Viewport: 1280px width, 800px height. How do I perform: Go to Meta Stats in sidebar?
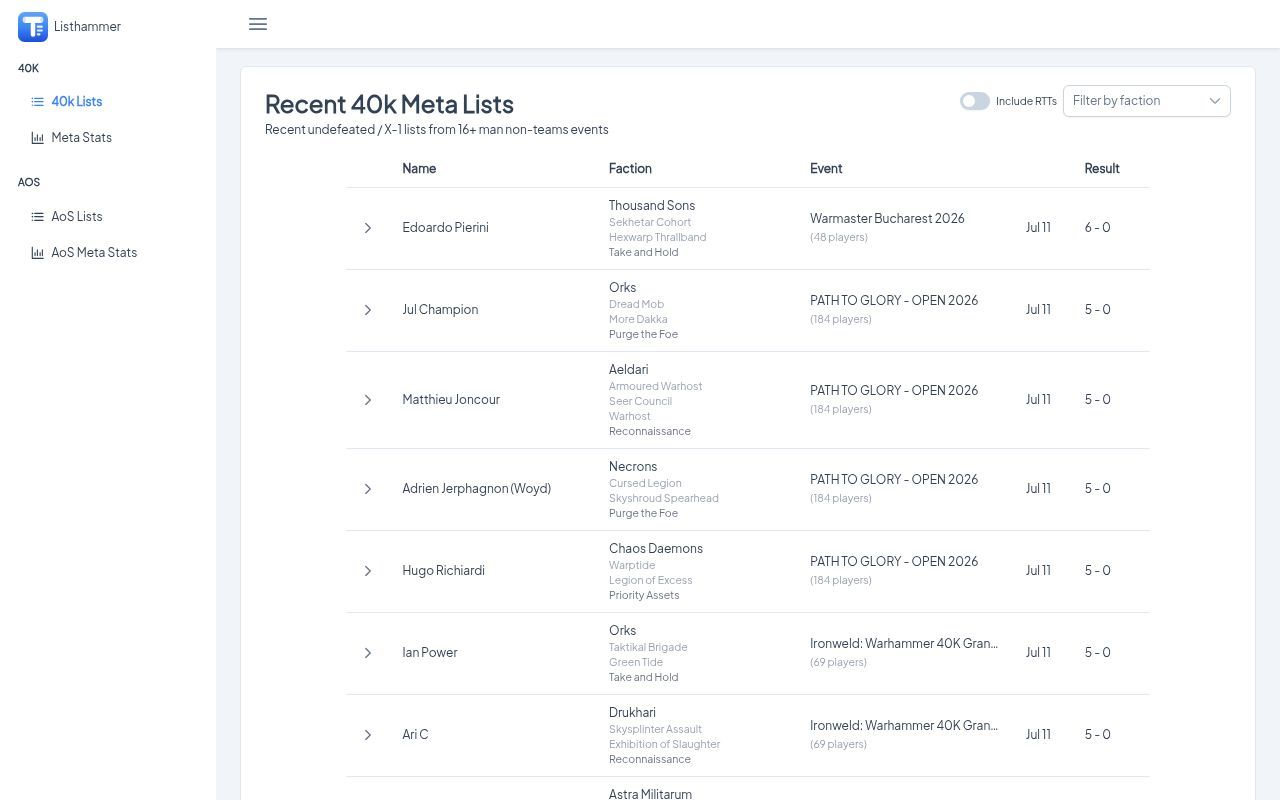coord(82,137)
